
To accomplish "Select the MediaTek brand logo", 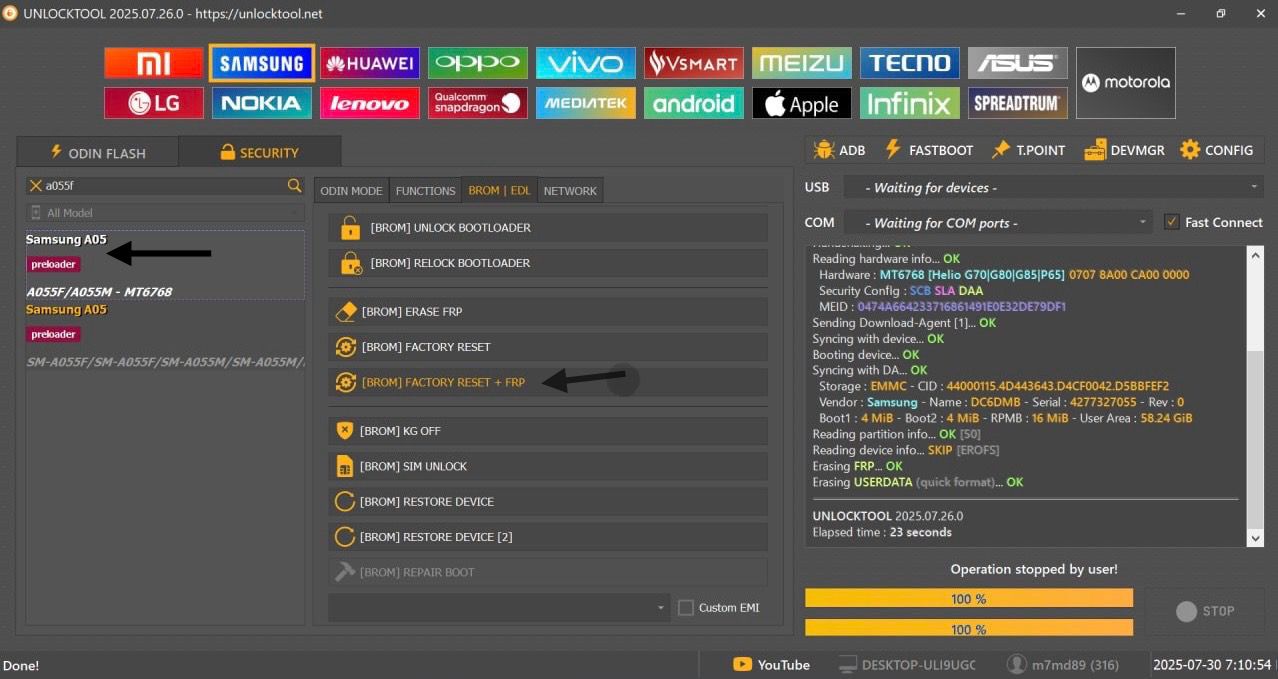I will 586,103.
